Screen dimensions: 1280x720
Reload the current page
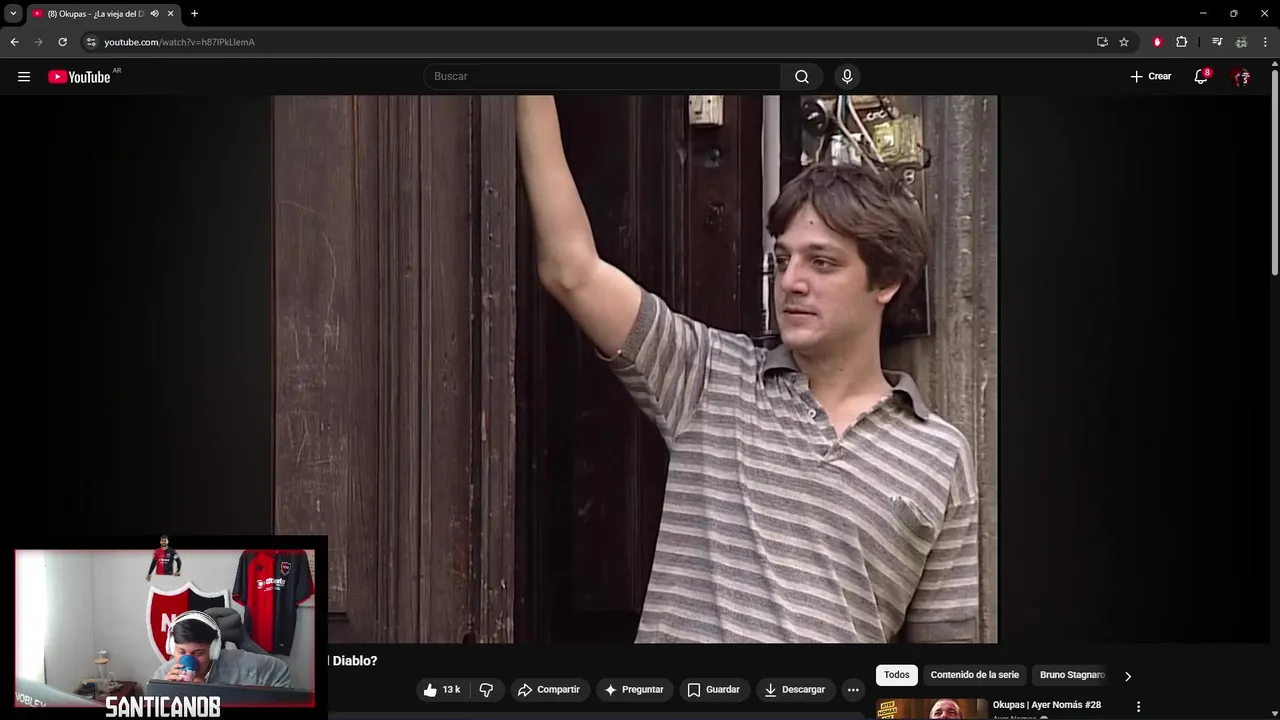coord(62,42)
